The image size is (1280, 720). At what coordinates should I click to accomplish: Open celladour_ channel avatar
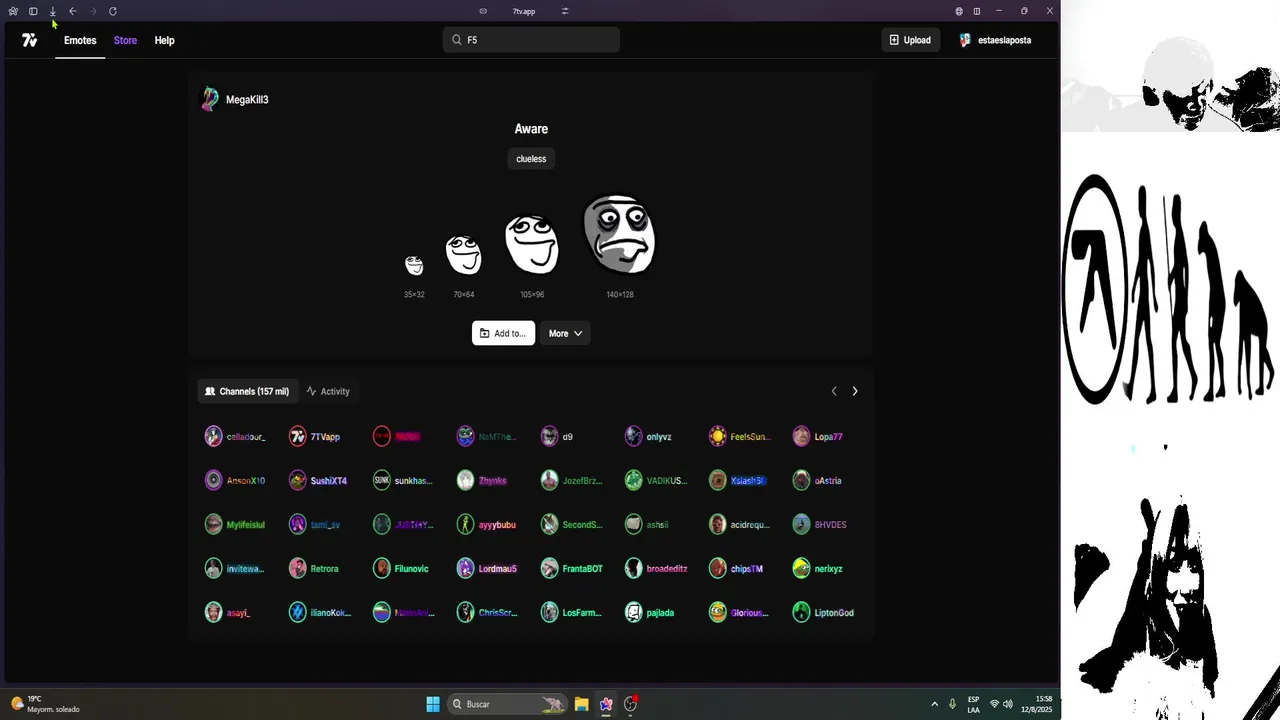click(213, 436)
